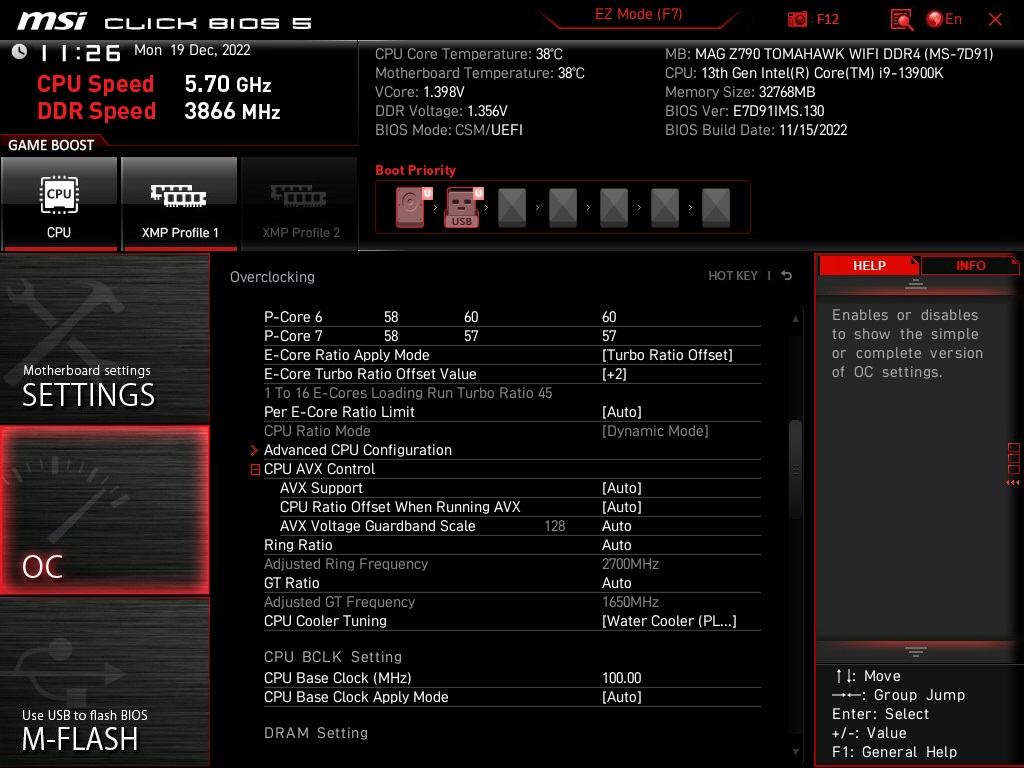Click the clock icon beside time
Image resolution: width=1024 pixels, height=768 pixels.
tap(19, 52)
